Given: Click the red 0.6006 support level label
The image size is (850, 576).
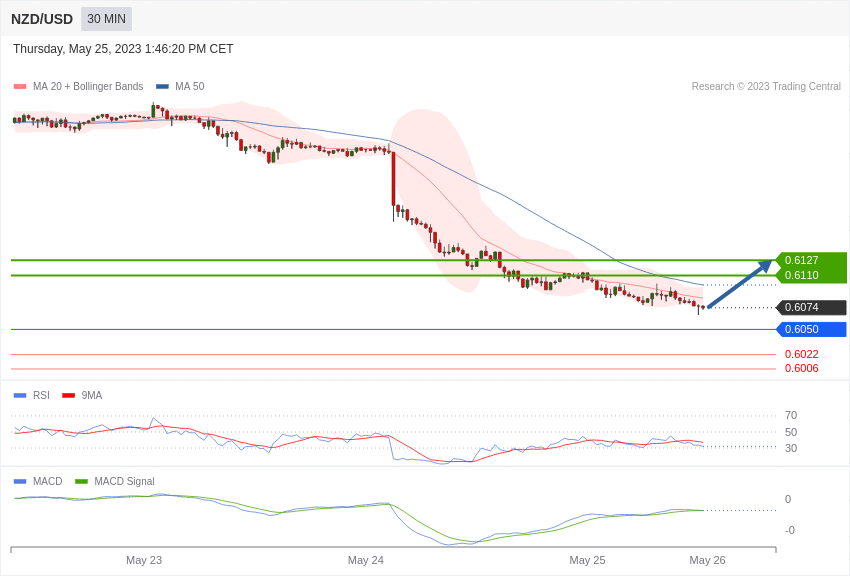Looking at the screenshot, I should pyautogui.click(x=801, y=368).
